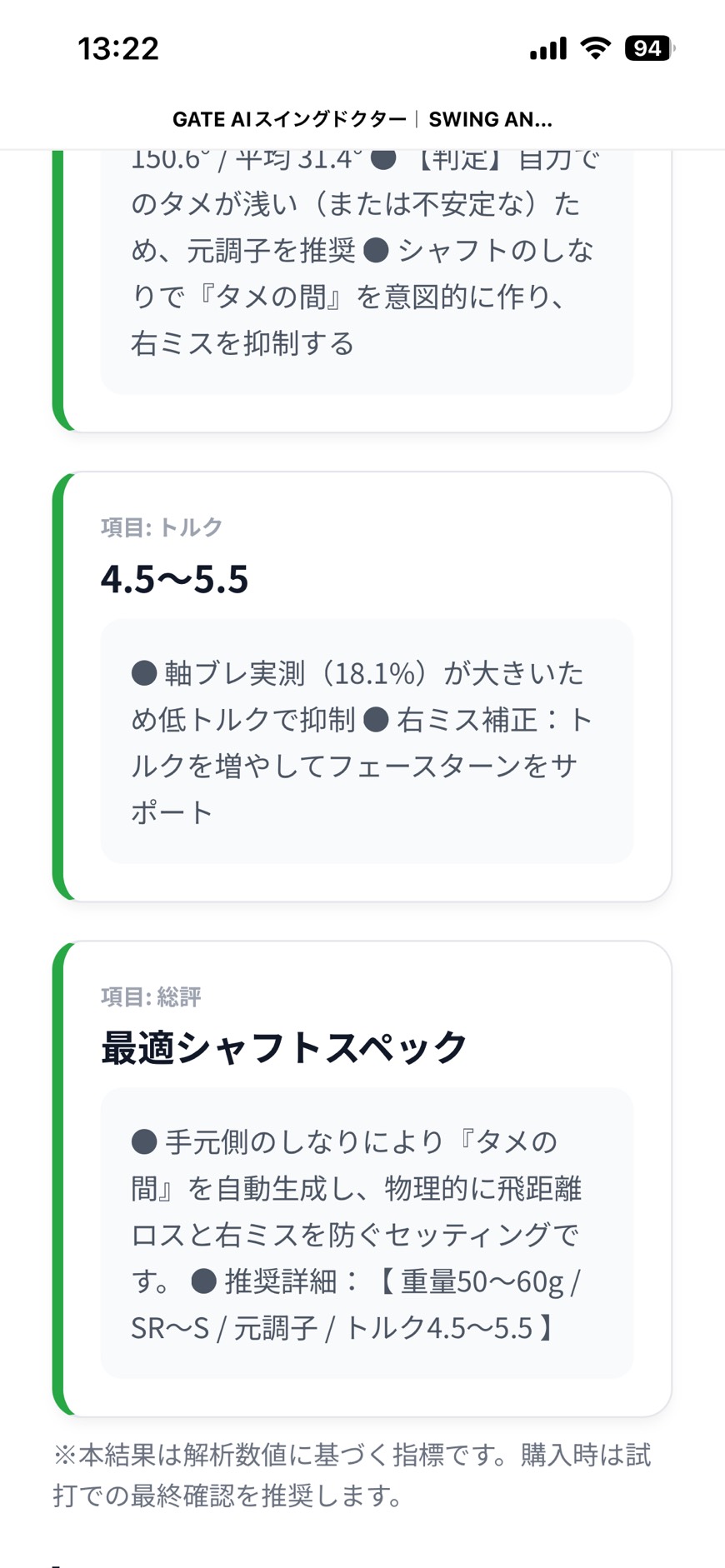Screen dimensions: 725x1568
Task: Tap the cellular signal bars icon
Action: (547, 49)
